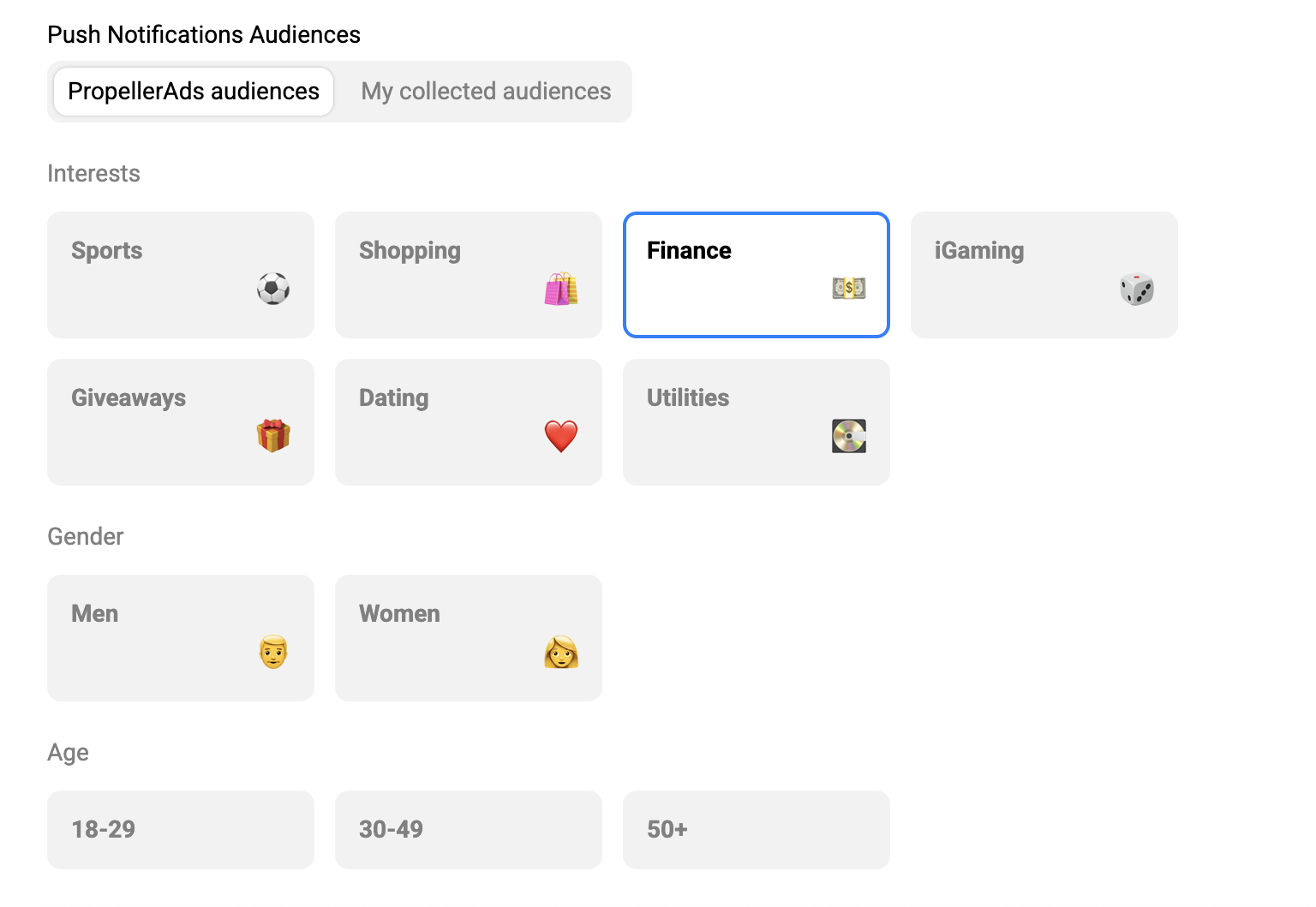Click the red heart icon on Dating

coord(561,436)
